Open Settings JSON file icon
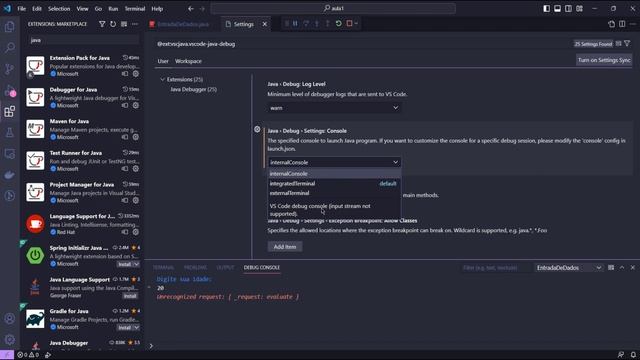 [x=611, y=24]
